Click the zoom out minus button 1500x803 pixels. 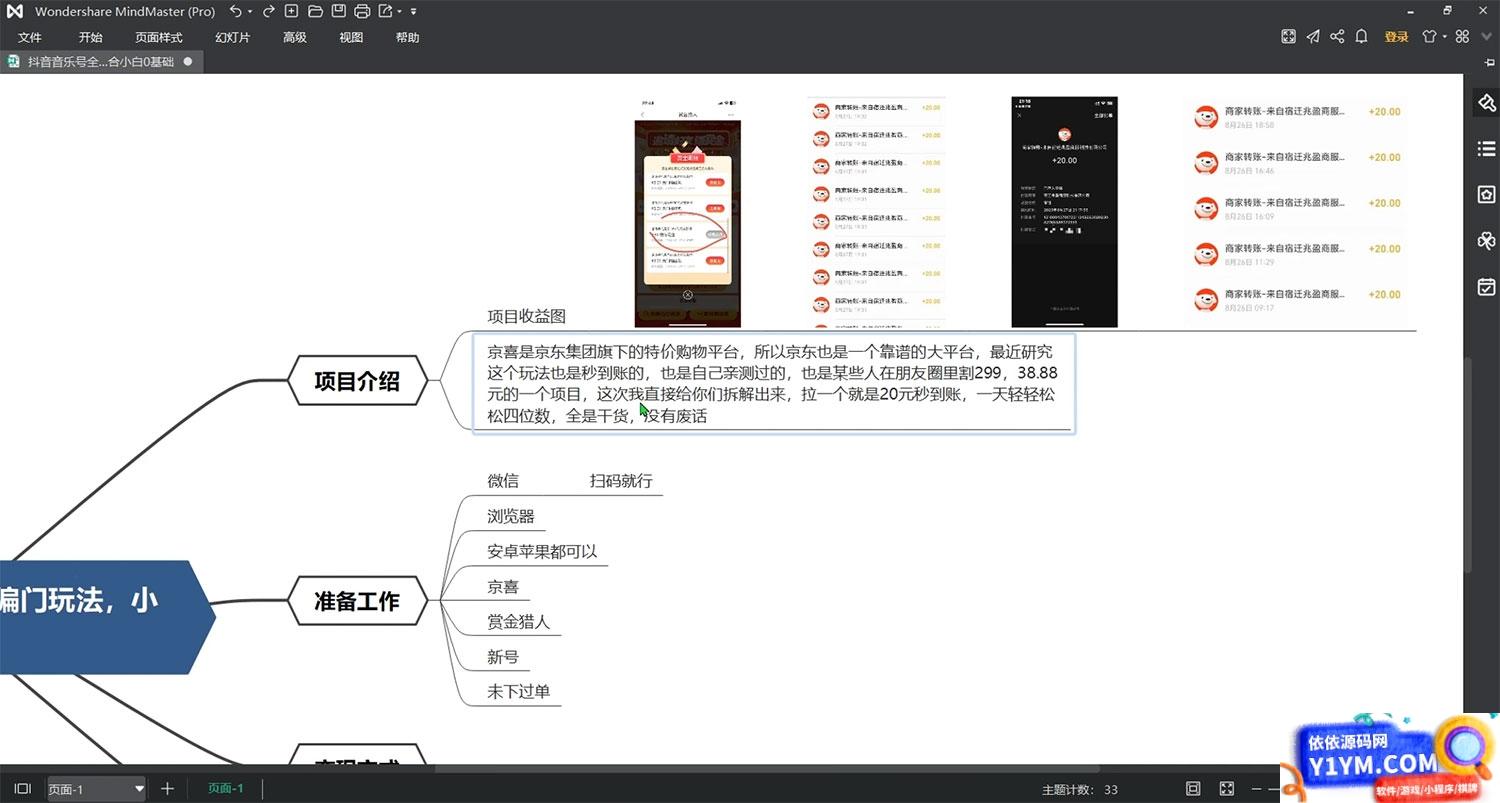pyautogui.click(x=1258, y=789)
